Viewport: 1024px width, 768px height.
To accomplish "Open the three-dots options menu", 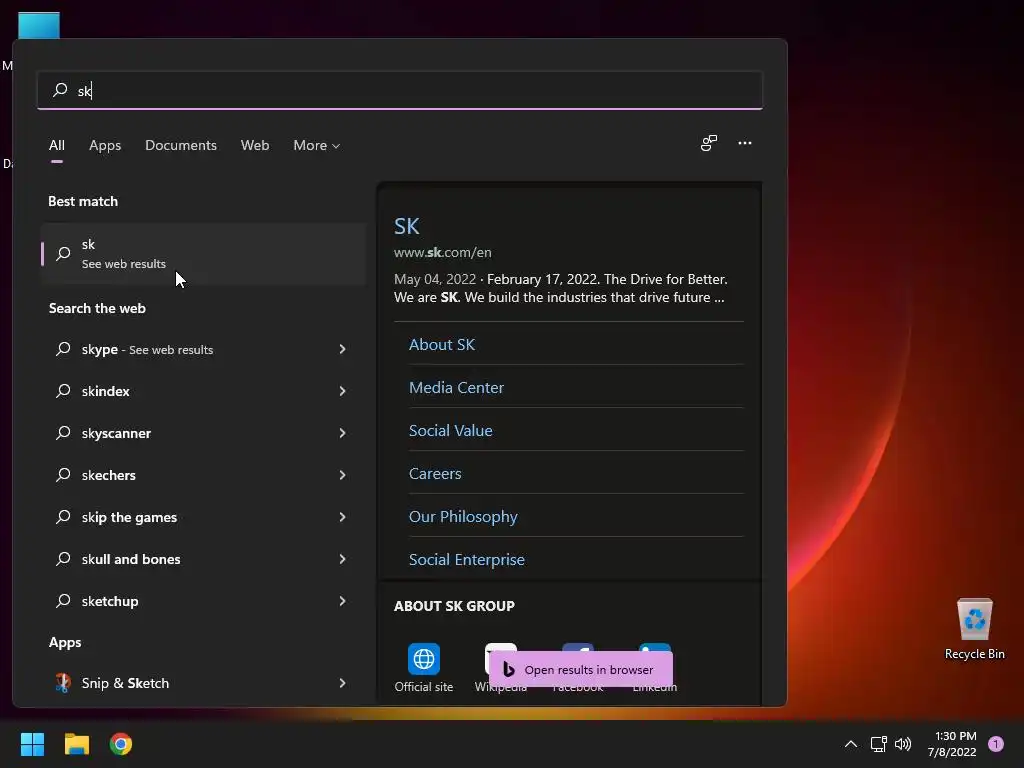I will tap(744, 143).
